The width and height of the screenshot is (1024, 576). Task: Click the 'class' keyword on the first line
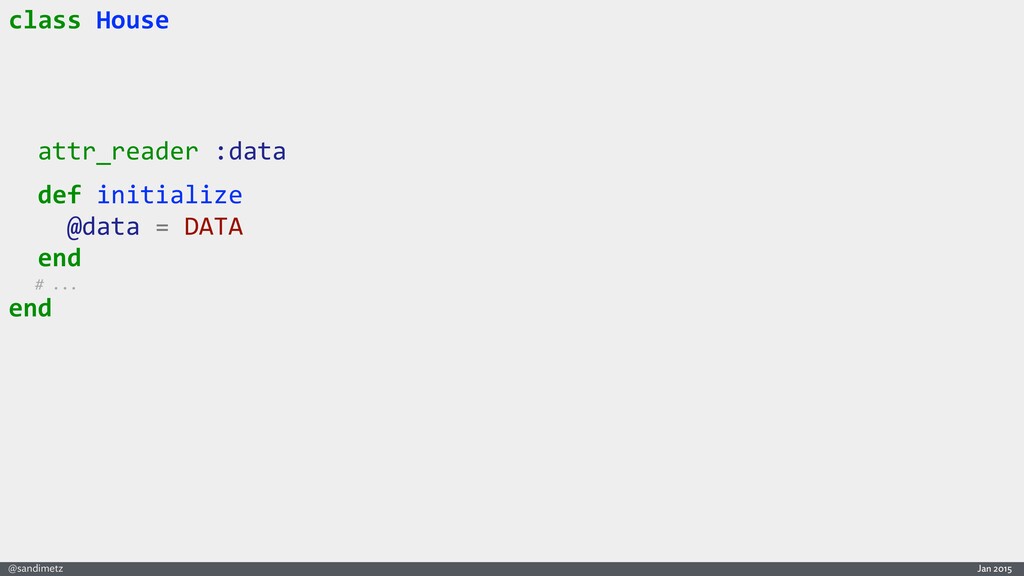(44, 20)
